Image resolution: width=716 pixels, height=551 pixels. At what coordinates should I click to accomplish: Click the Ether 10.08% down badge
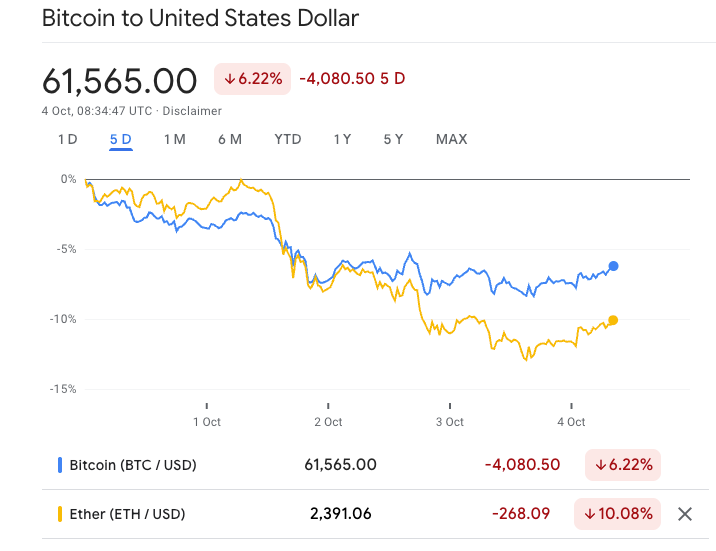pos(617,514)
